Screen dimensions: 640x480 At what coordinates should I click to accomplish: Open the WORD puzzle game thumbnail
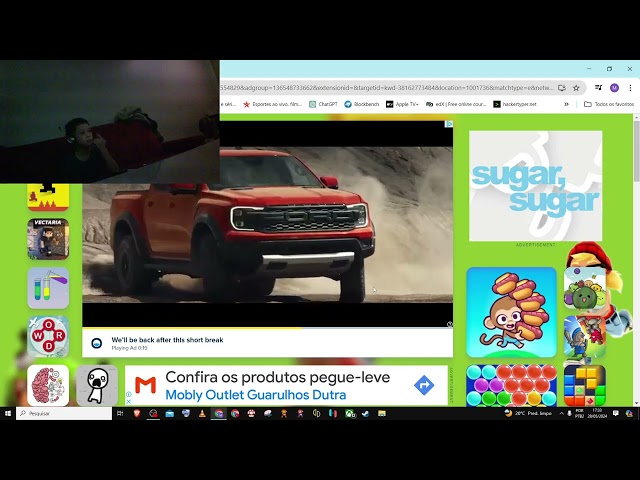[48, 337]
